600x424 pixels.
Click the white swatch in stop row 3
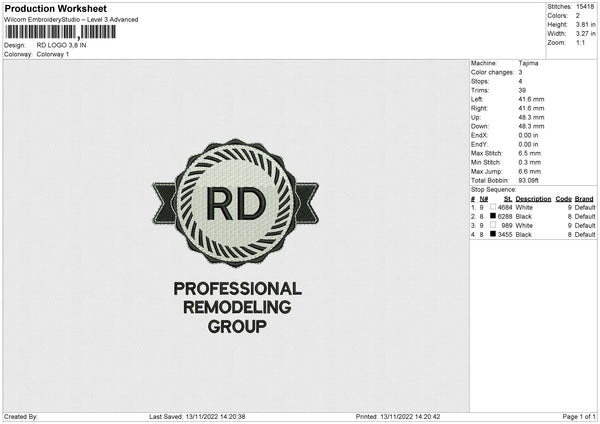[493, 225]
